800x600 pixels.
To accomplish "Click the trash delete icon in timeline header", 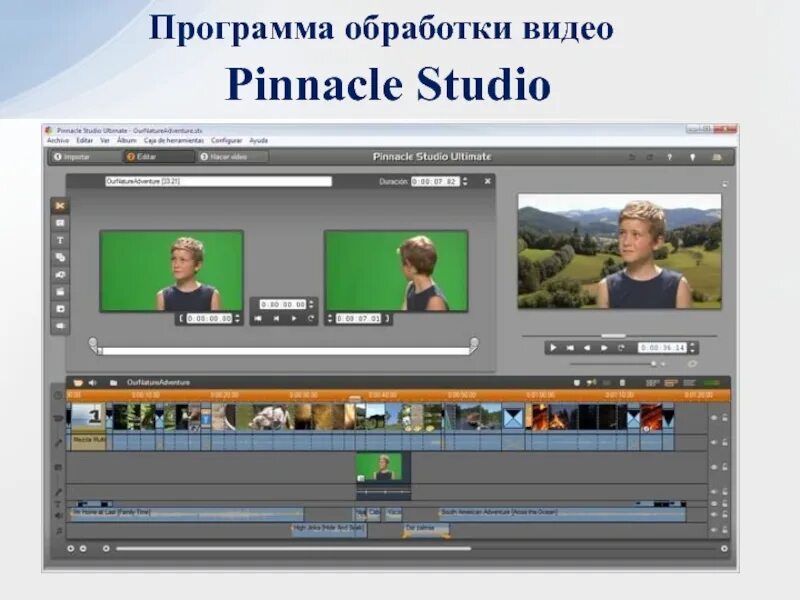I will click(x=622, y=382).
